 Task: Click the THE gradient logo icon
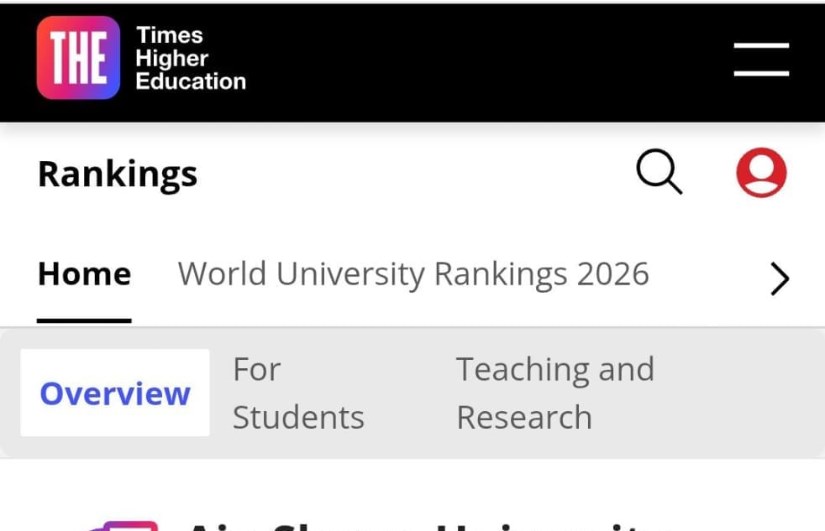pos(78,58)
